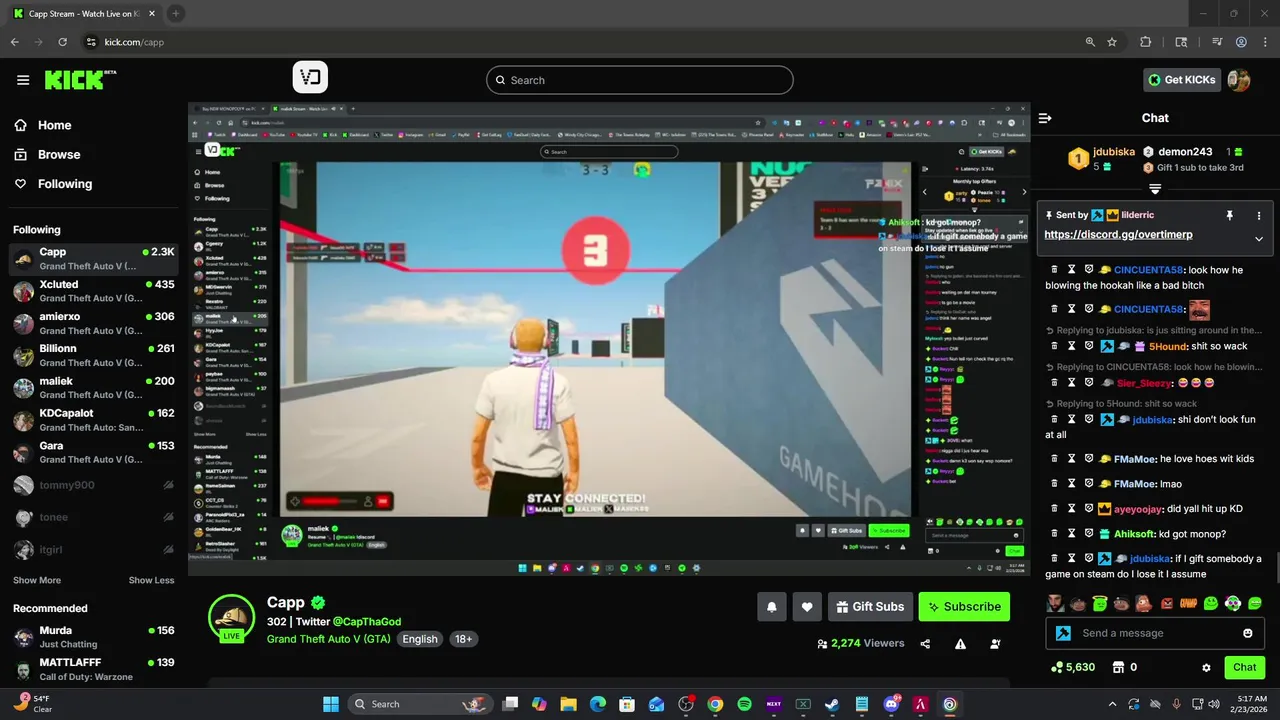
Task: Collapse the chat panel
Action: [x=1045, y=118]
